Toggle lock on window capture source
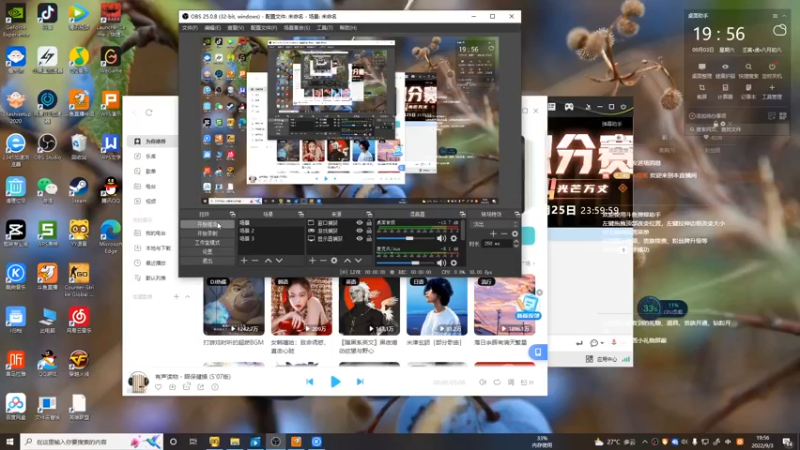Viewport: 800px width, 450px height. coord(369,223)
